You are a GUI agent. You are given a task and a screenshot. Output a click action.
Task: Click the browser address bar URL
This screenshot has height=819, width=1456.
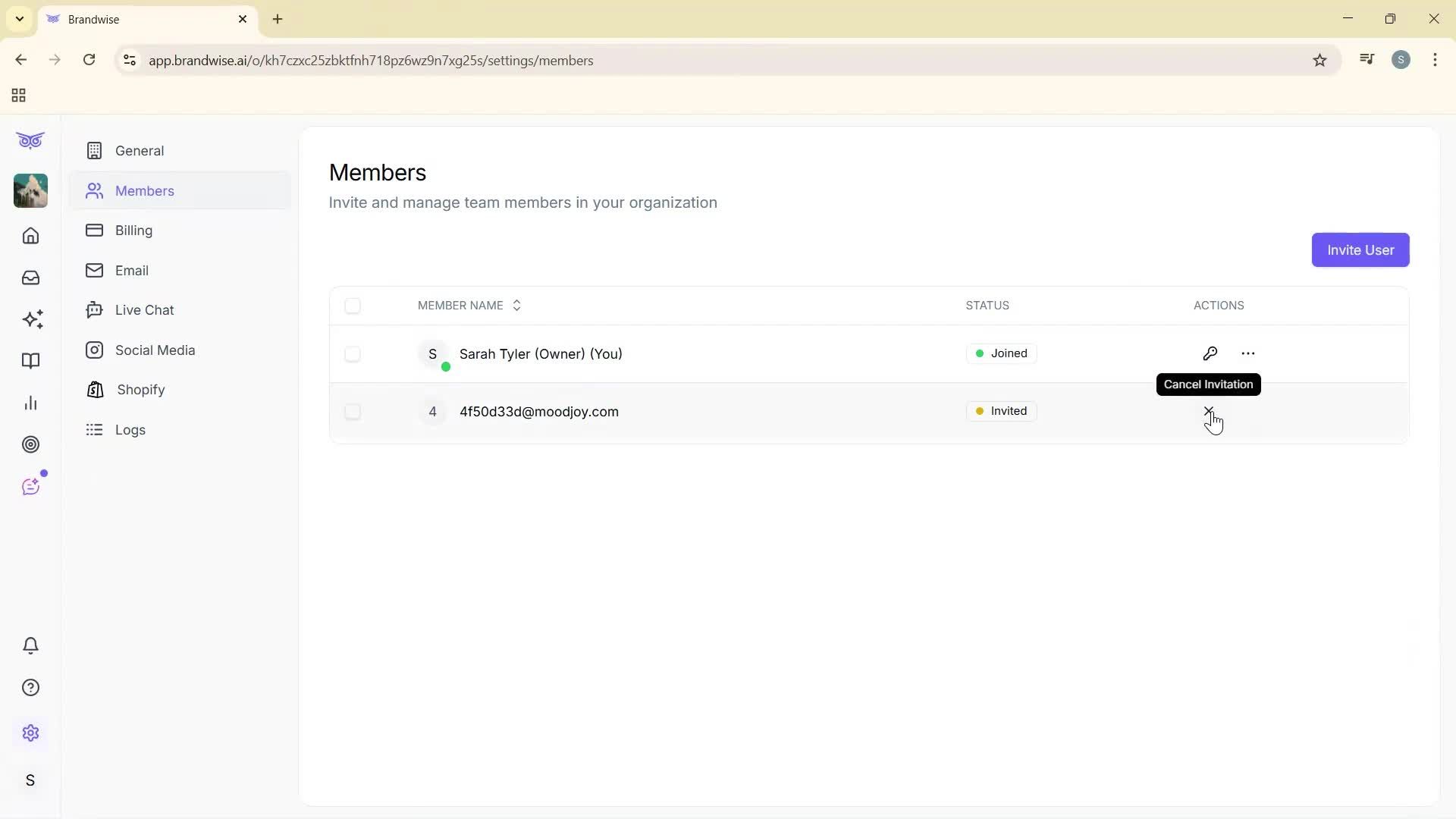click(370, 61)
